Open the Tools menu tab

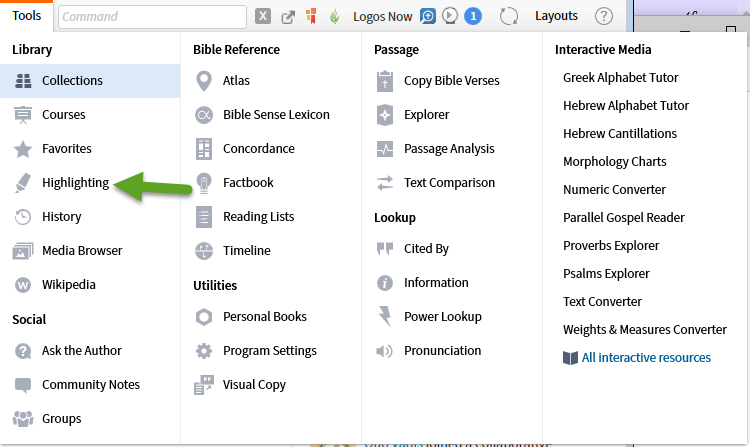(x=27, y=16)
